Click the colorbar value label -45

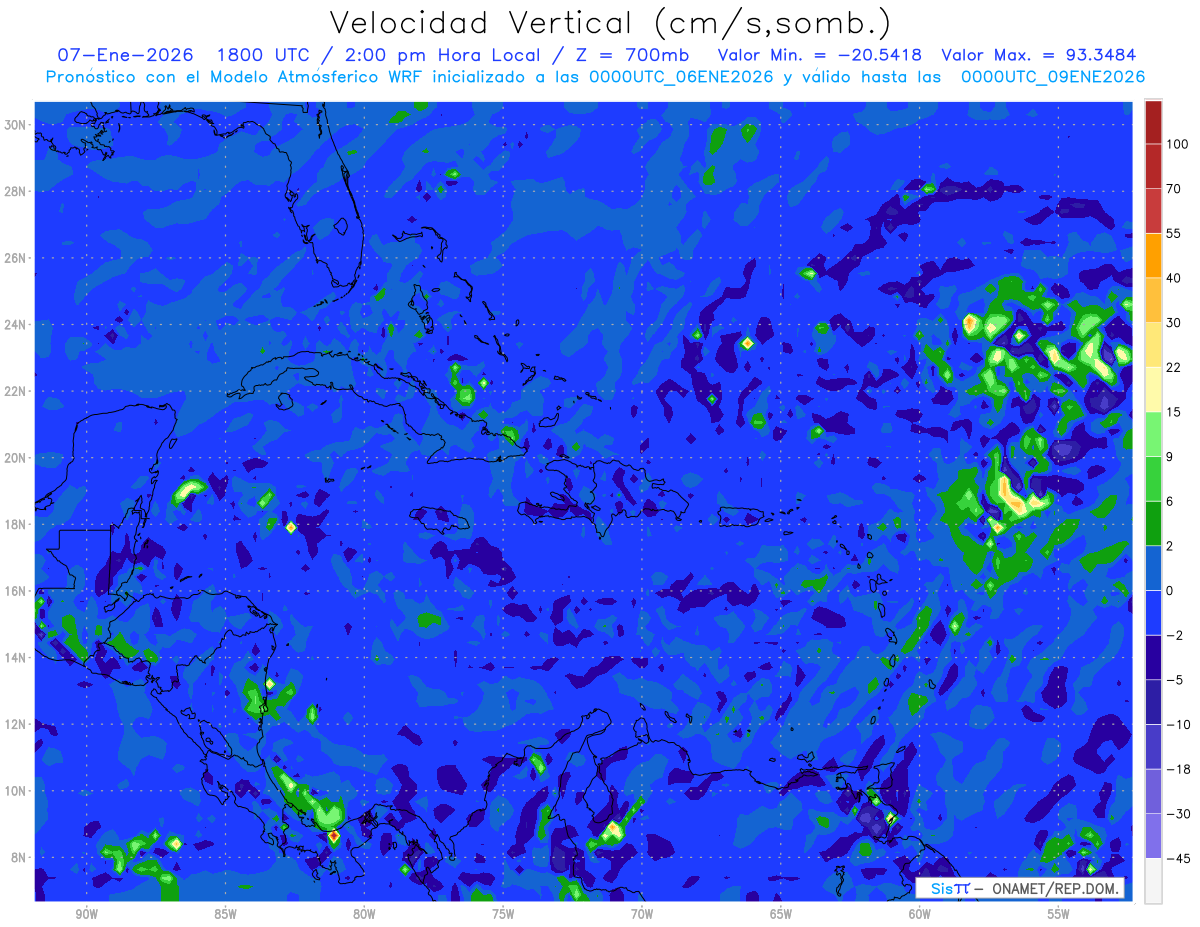[1177, 858]
